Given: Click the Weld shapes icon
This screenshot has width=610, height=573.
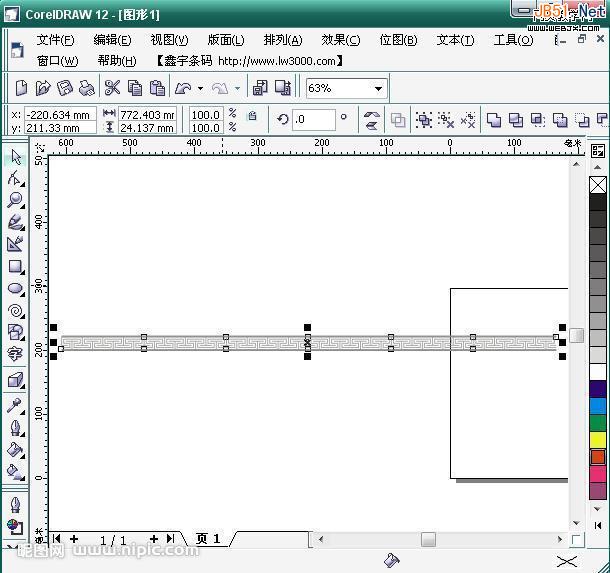Looking at the screenshot, I should click(x=494, y=120).
